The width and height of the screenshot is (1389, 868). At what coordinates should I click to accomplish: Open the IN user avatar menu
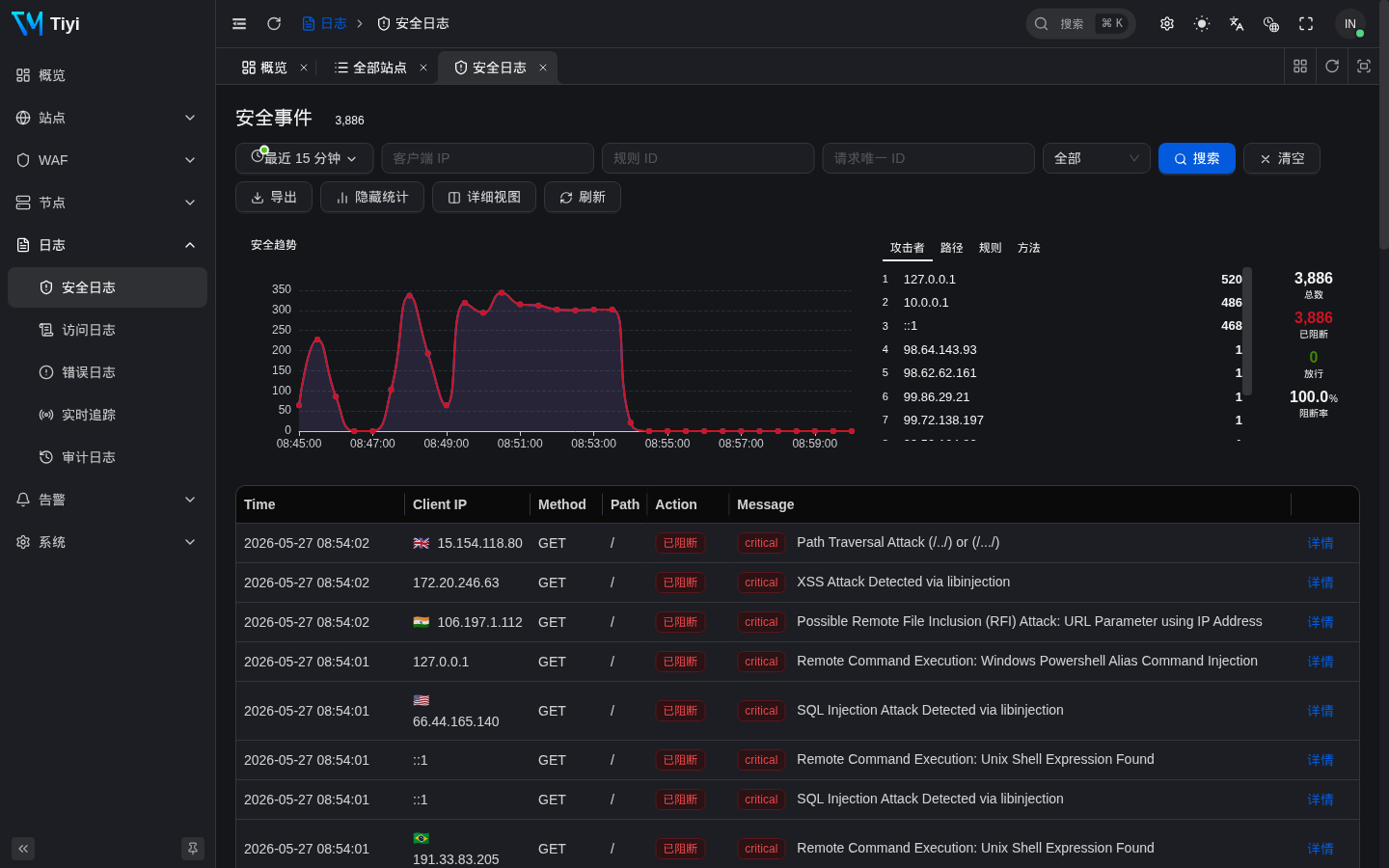click(x=1350, y=23)
